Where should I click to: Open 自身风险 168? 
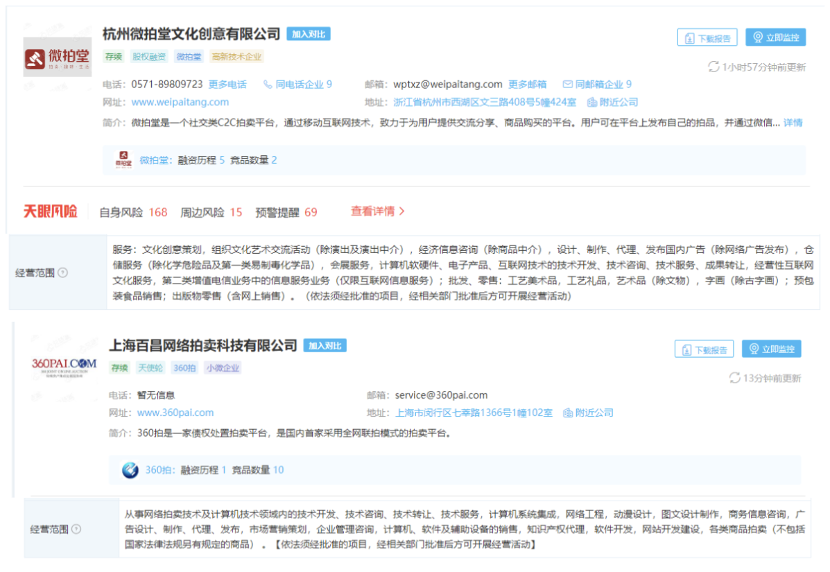[x=133, y=212]
